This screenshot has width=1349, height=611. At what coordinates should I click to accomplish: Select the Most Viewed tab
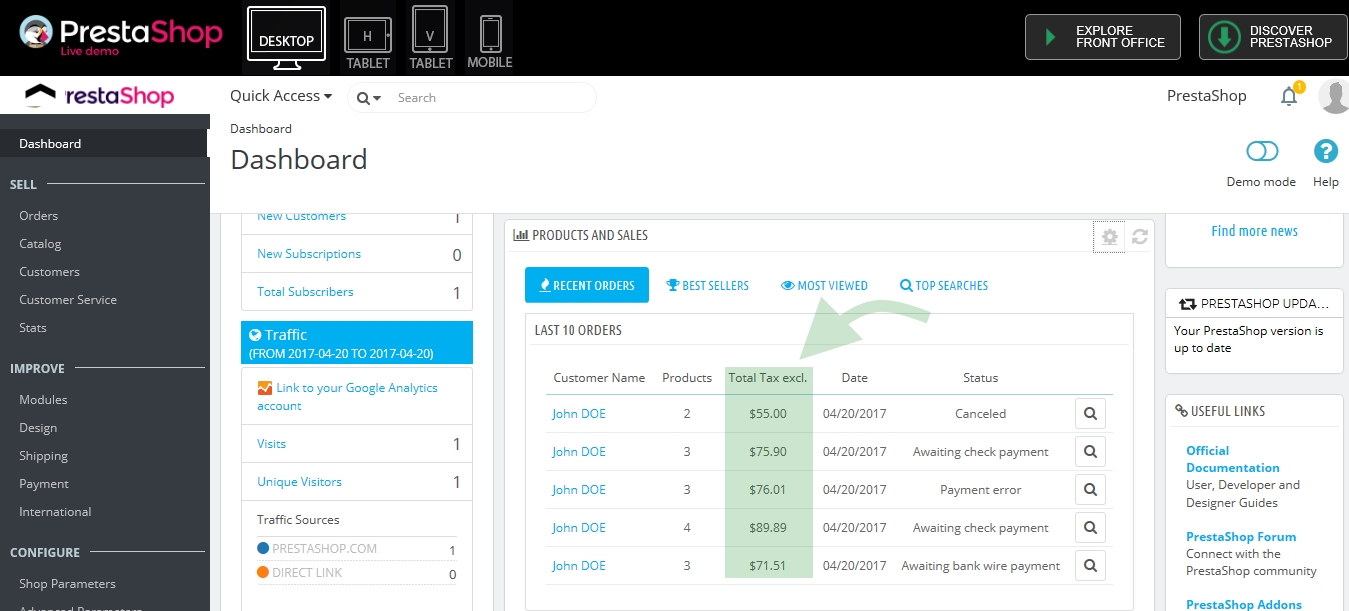click(x=825, y=285)
